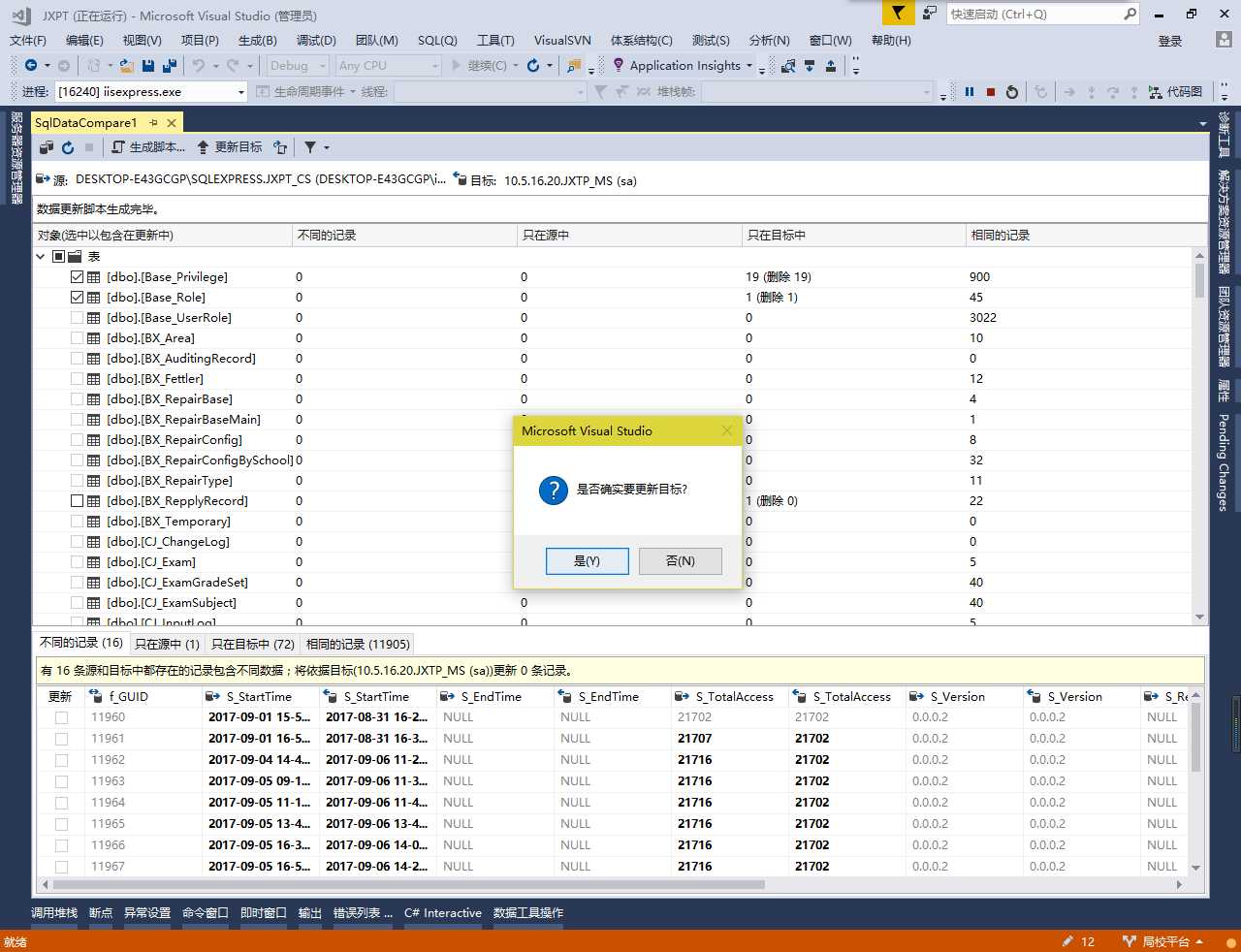Image resolution: width=1241 pixels, height=952 pixels.
Task: Open the open-file icon dropdown arrow
Action: (x=112, y=66)
